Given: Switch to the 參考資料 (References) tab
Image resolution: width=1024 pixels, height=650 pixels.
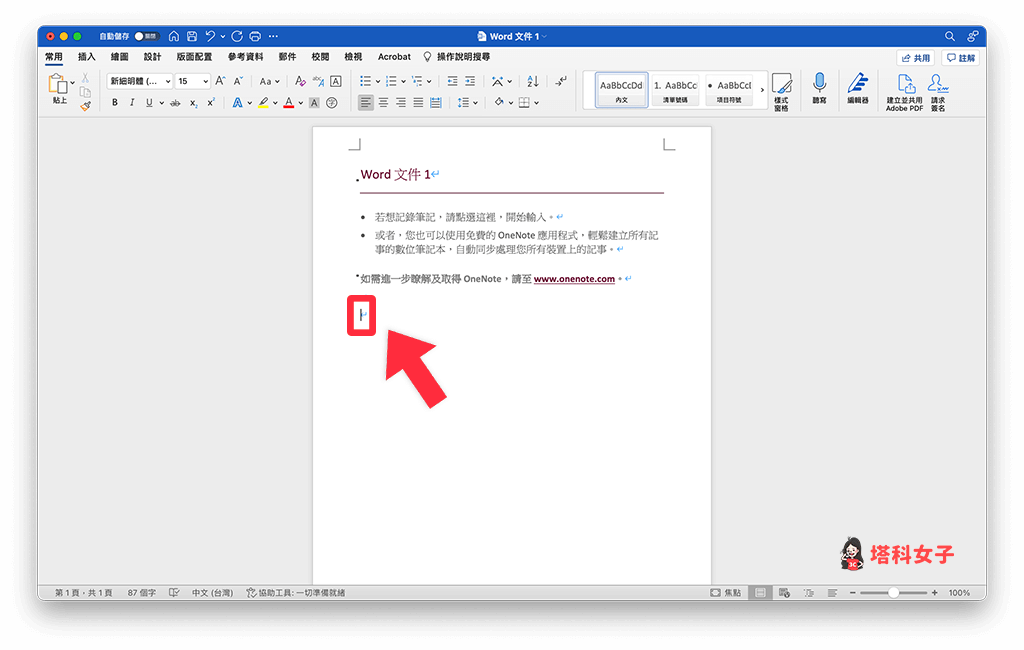Looking at the screenshot, I should pyautogui.click(x=246, y=57).
